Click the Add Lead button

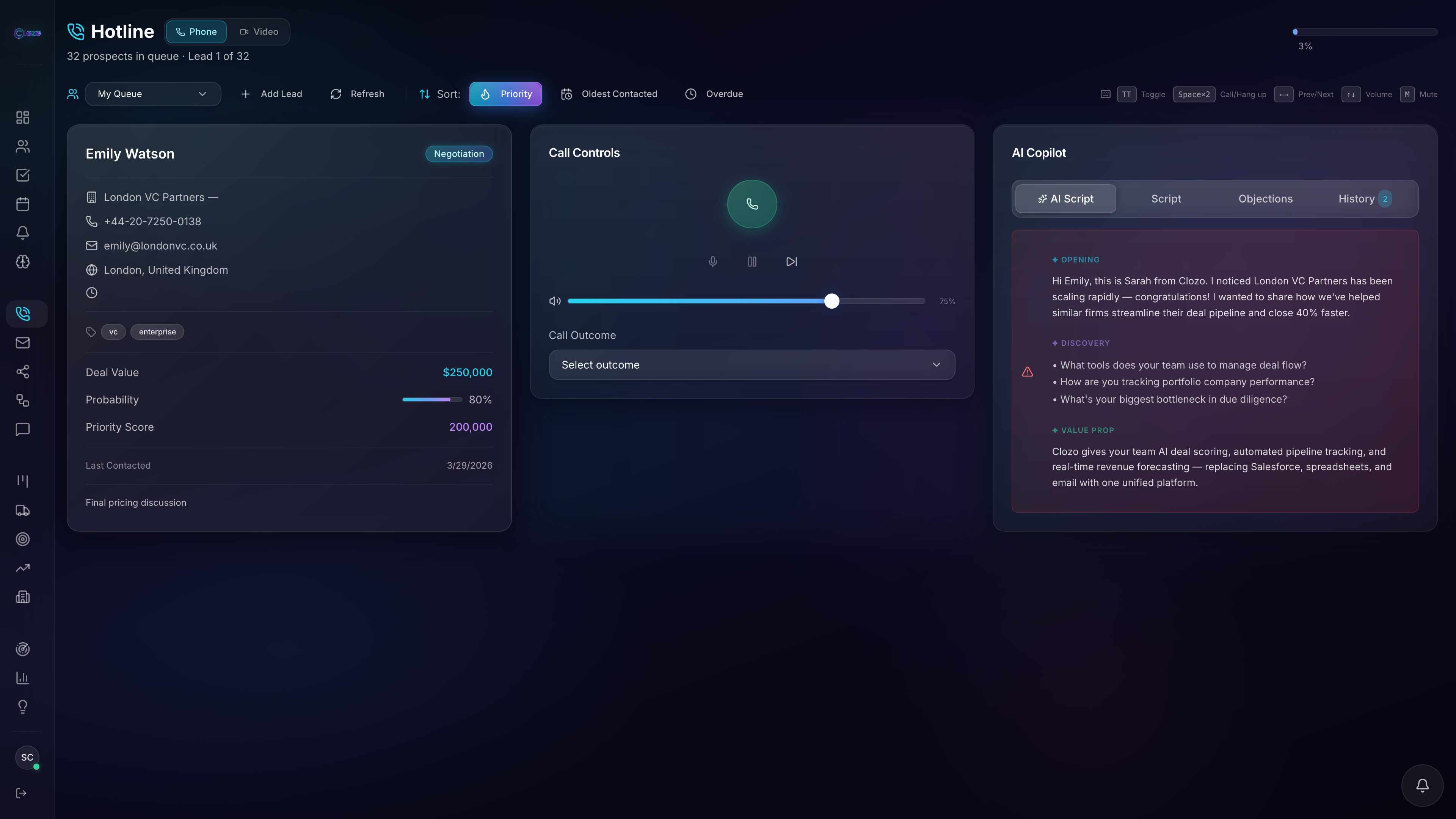tap(272, 94)
